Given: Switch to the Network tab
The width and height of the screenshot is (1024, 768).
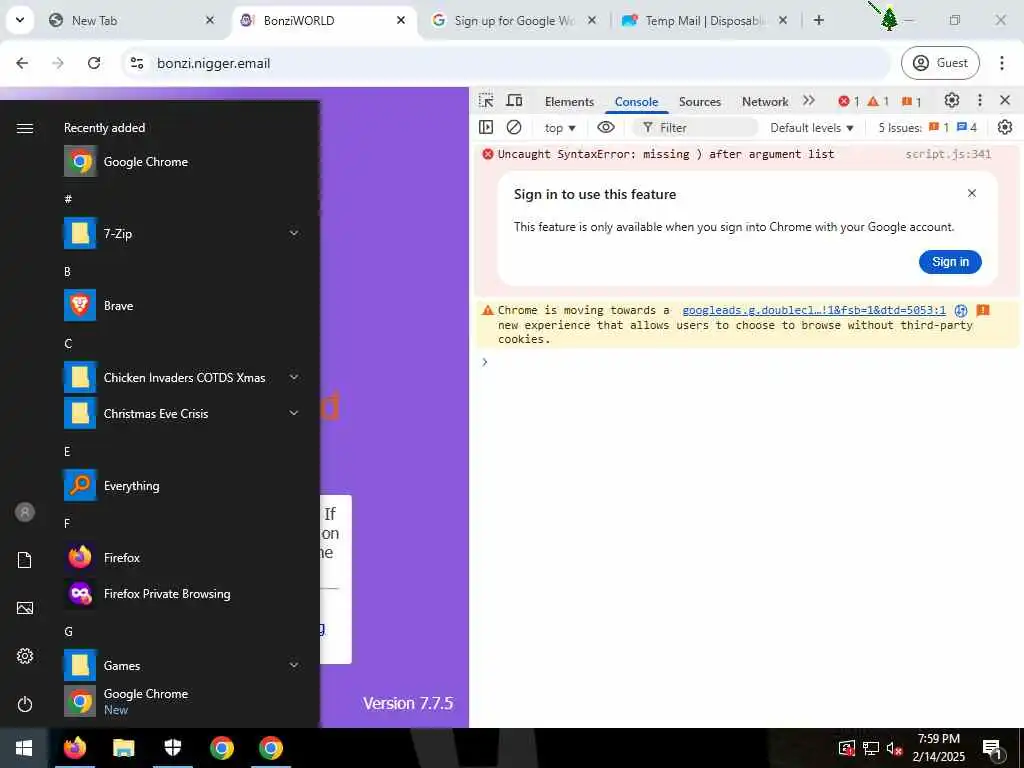Looking at the screenshot, I should pos(765,102).
